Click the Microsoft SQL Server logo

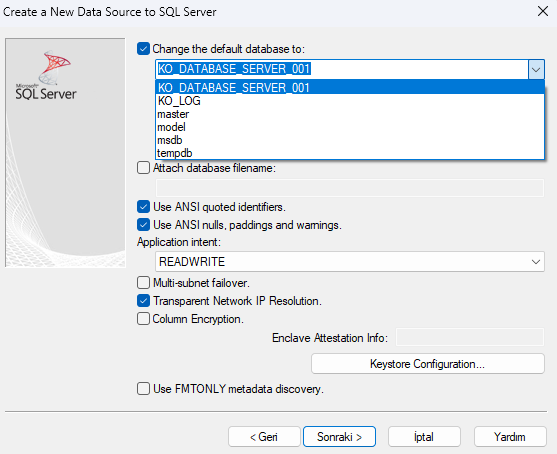pos(46,75)
